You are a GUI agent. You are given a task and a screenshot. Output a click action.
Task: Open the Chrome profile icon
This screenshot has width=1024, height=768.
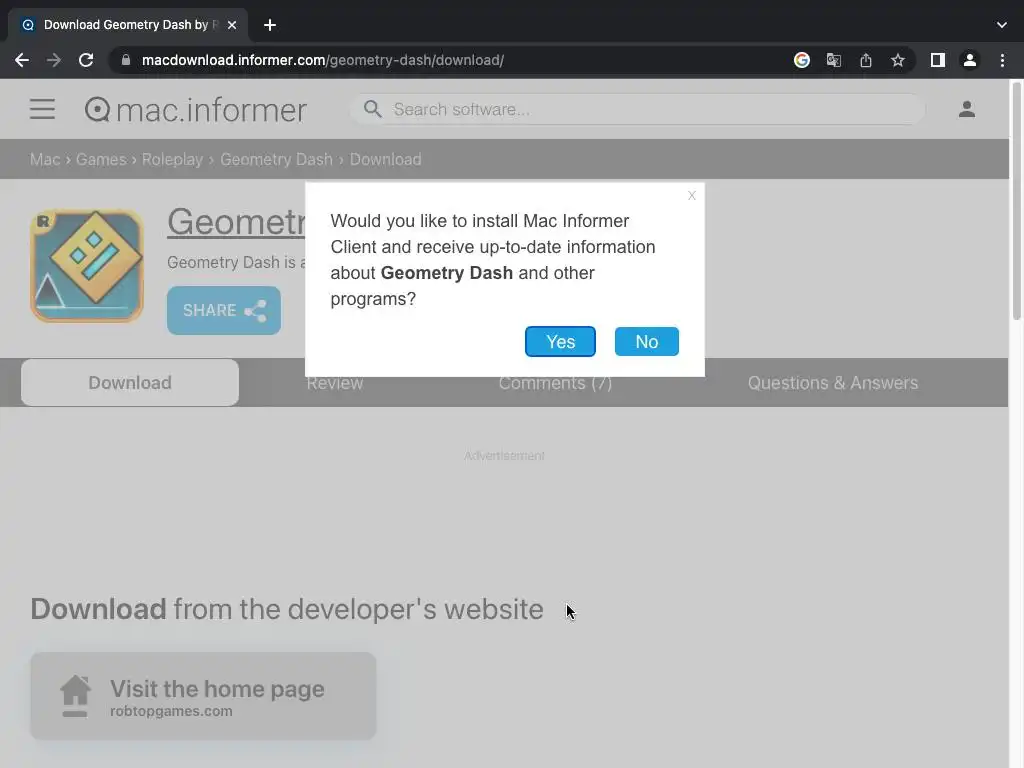(969, 60)
